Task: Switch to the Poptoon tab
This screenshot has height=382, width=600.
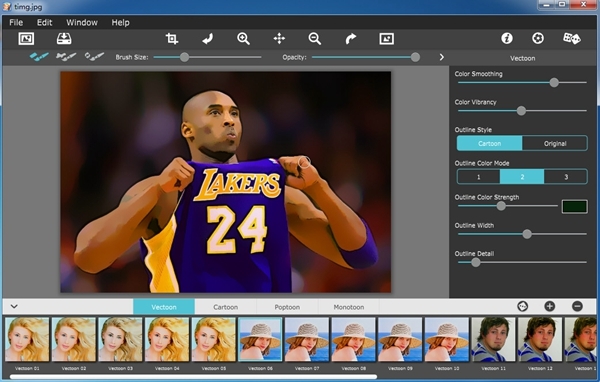Action: pyautogui.click(x=287, y=307)
